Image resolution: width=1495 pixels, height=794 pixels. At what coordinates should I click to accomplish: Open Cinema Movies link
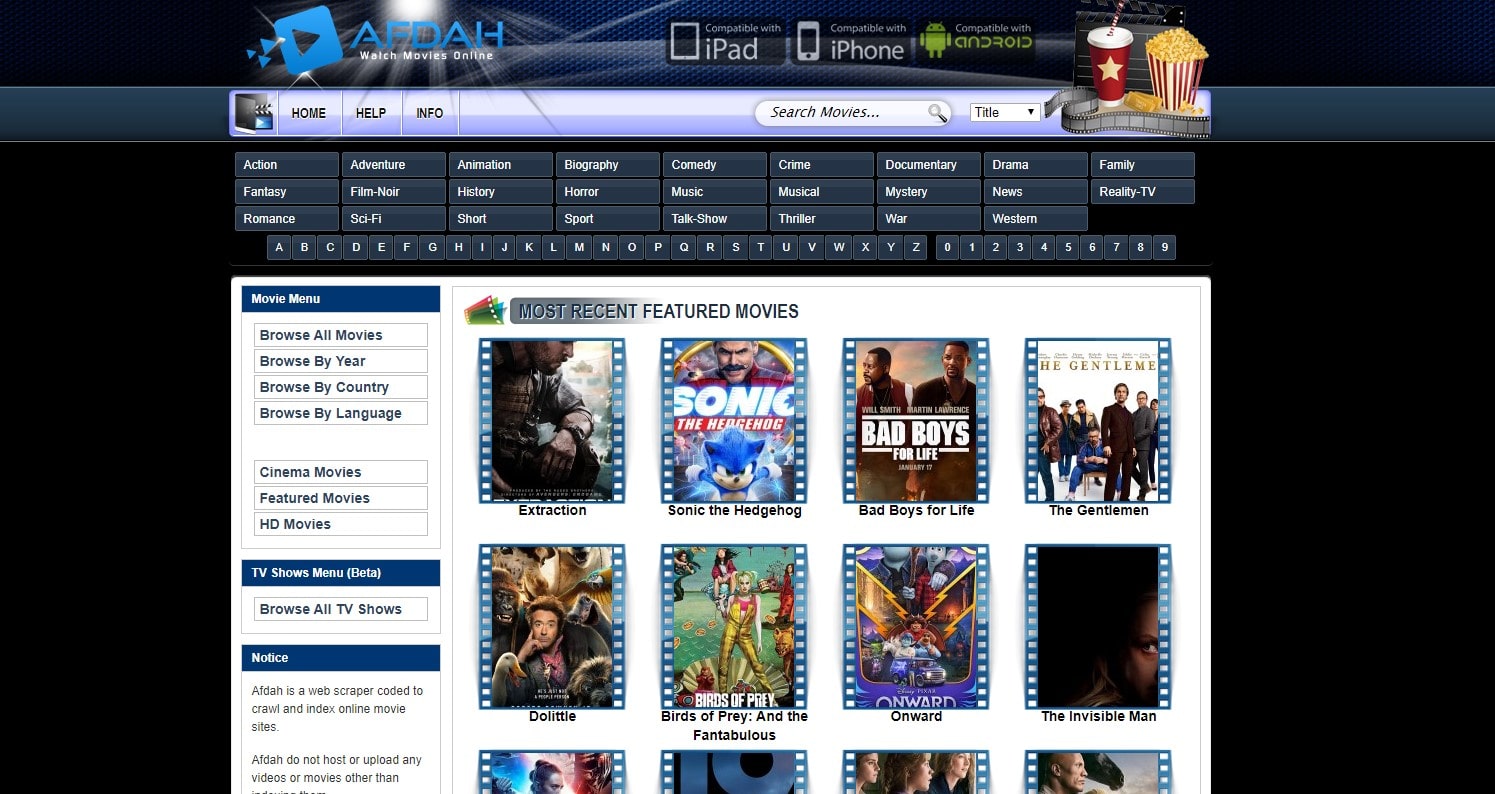[x=341, y=472]
